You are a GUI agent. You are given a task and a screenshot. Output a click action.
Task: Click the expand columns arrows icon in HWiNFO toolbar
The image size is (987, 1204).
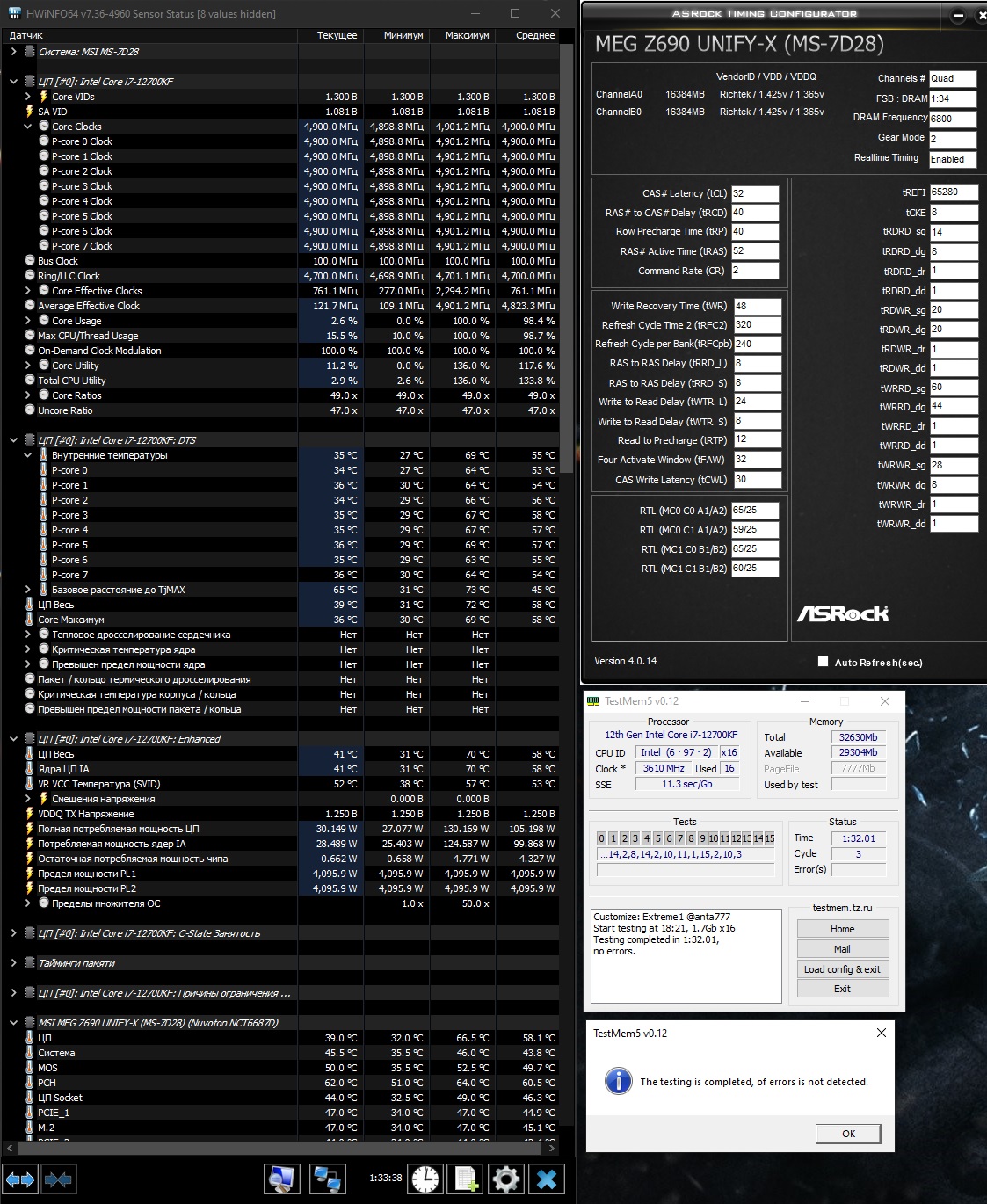[21, 1179]
